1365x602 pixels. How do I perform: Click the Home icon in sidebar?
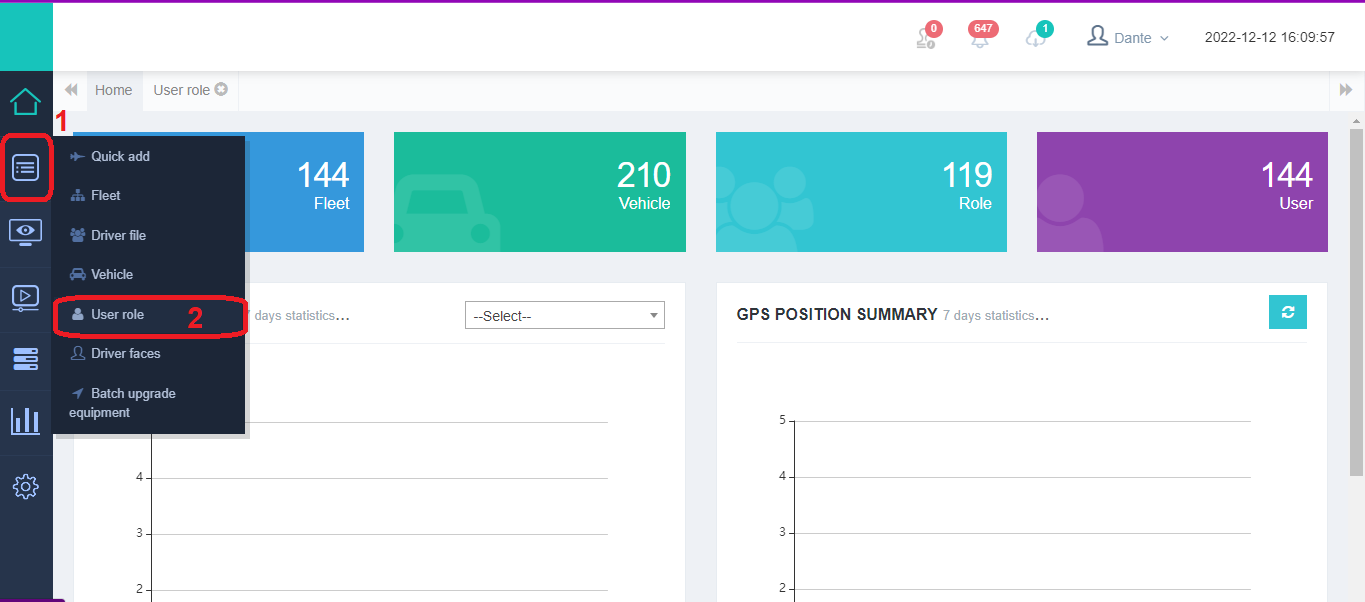26,101
